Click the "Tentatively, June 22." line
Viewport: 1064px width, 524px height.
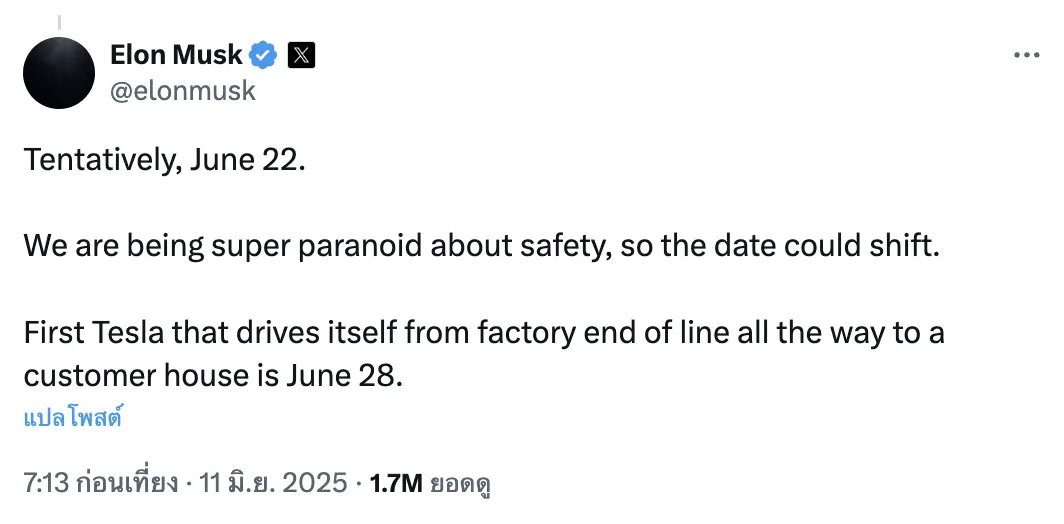[164, 160]
